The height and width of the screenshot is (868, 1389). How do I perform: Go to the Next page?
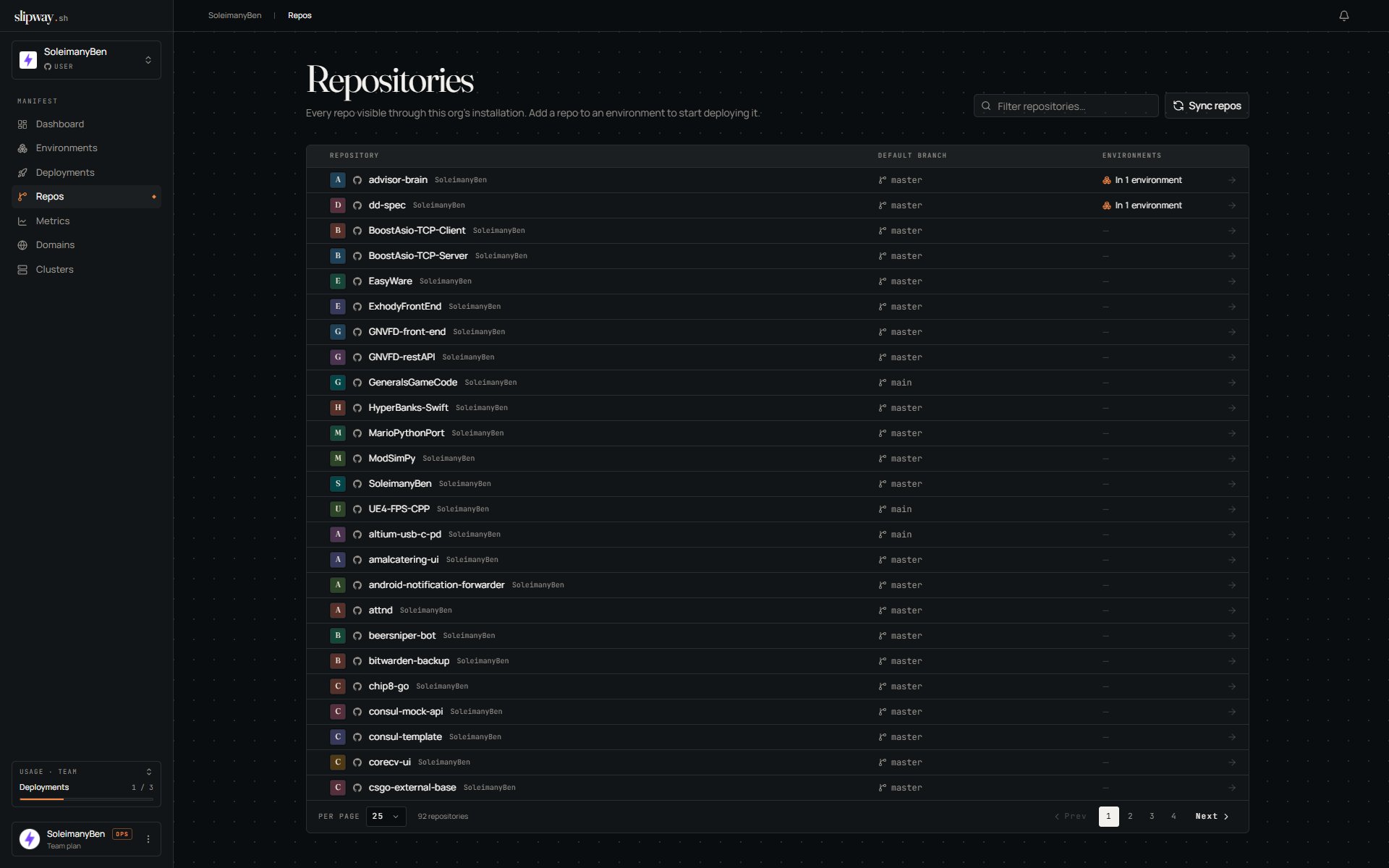[1212, 816]
